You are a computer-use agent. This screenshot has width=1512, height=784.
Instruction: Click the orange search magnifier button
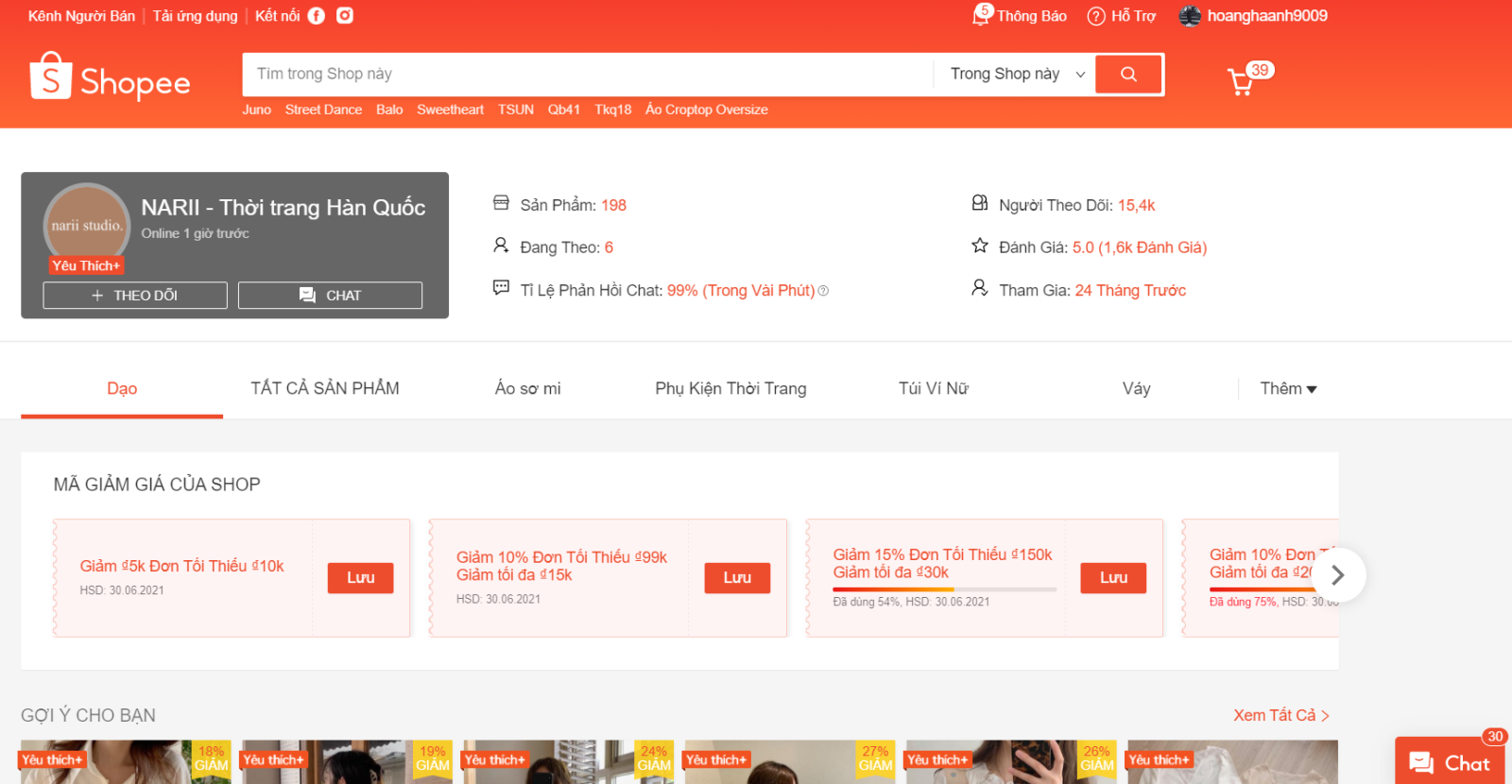(1128, 75)
